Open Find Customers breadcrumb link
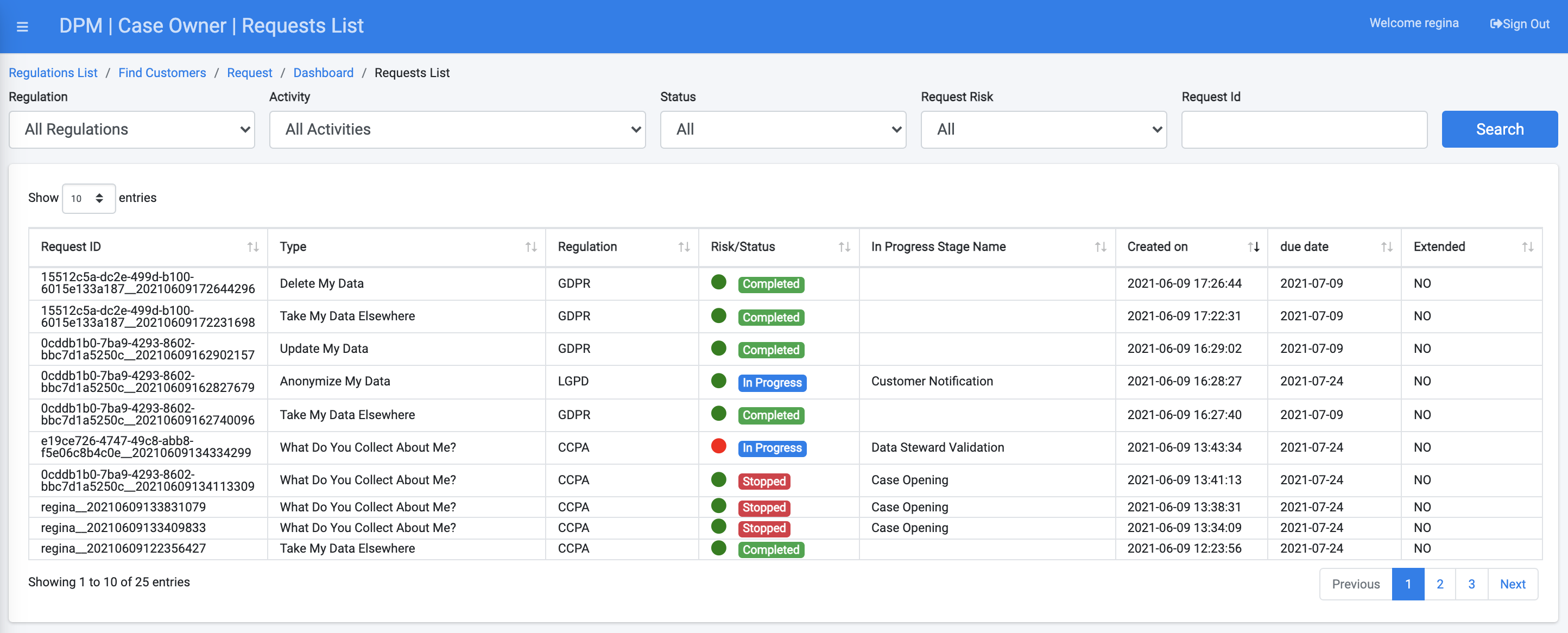This screenshot has width=1568, height=633. [162, 72]
